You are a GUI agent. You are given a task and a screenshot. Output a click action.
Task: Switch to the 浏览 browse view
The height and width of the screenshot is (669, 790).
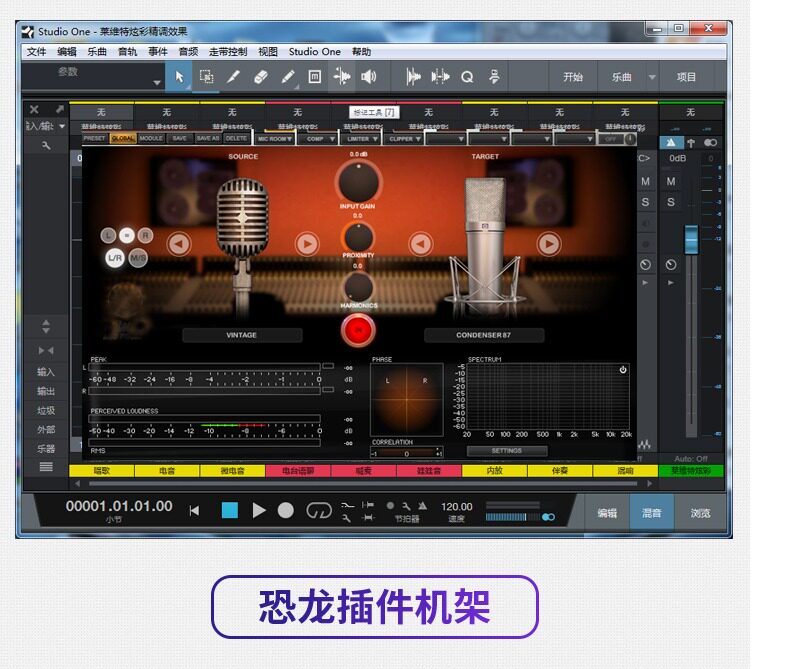pos(700,513)
